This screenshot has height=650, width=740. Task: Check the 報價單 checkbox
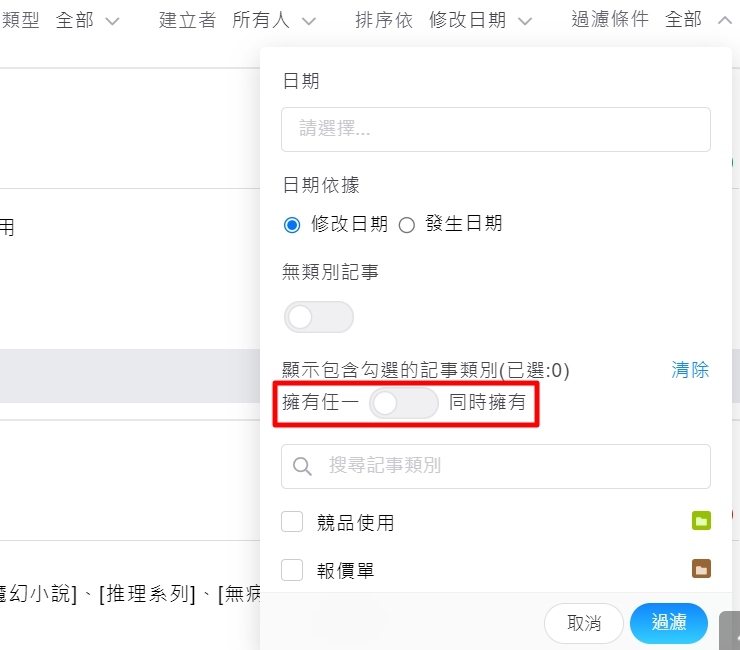pyautogui.click(x=292, y=570)
